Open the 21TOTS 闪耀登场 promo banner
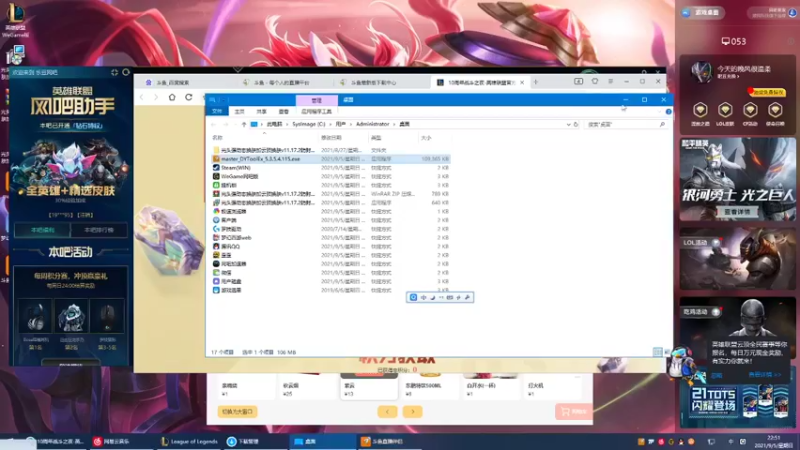Screen dimensions: 800x450 click(x=737, y=404)
